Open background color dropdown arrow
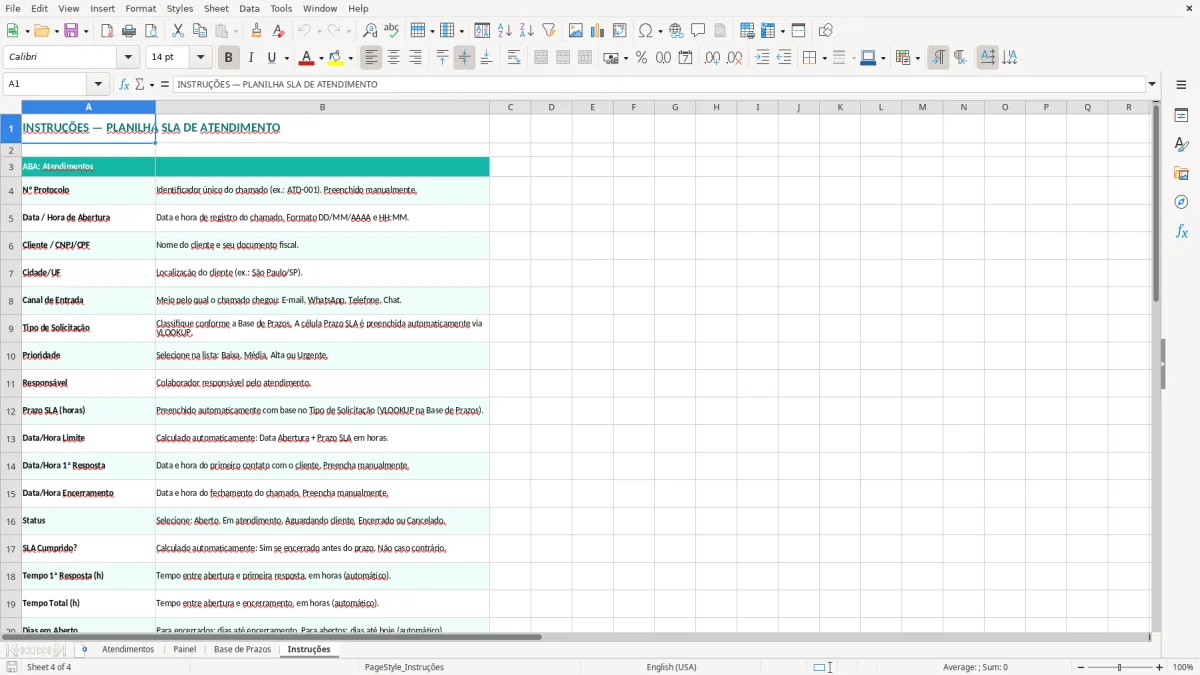 351,58
